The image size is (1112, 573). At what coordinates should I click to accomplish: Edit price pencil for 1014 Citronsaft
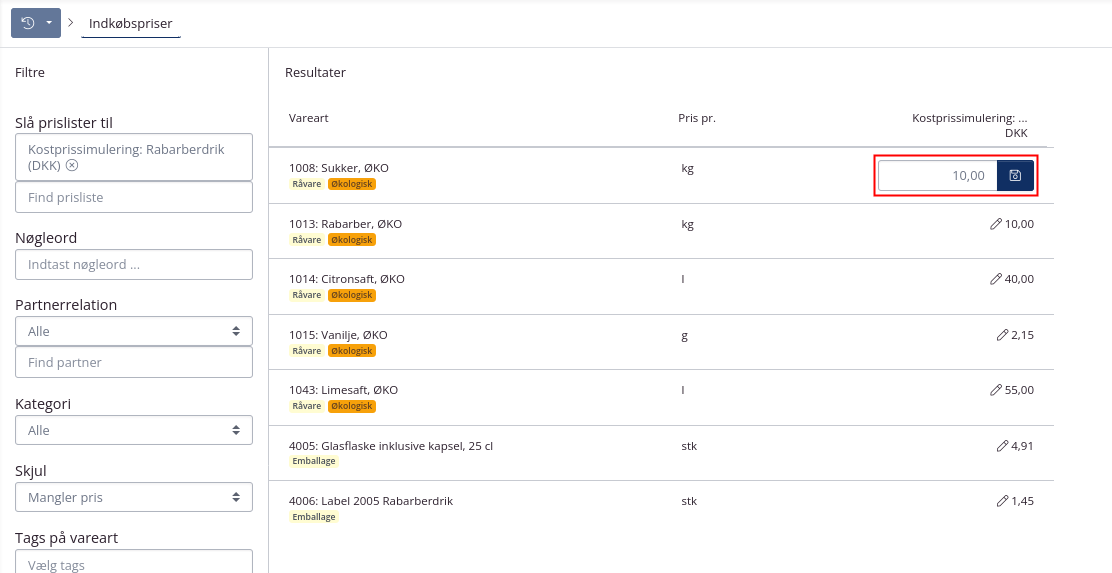(x=995, y=279)
